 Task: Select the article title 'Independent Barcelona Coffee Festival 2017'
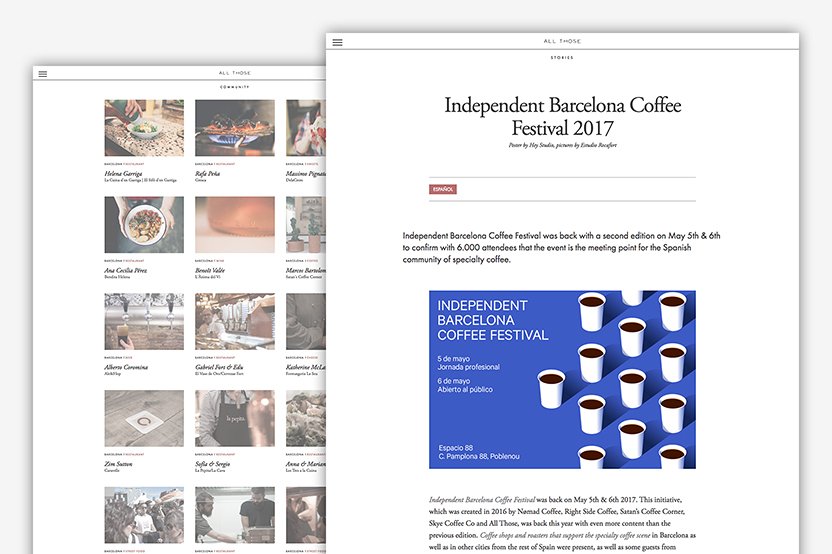(x=562, y=117)
